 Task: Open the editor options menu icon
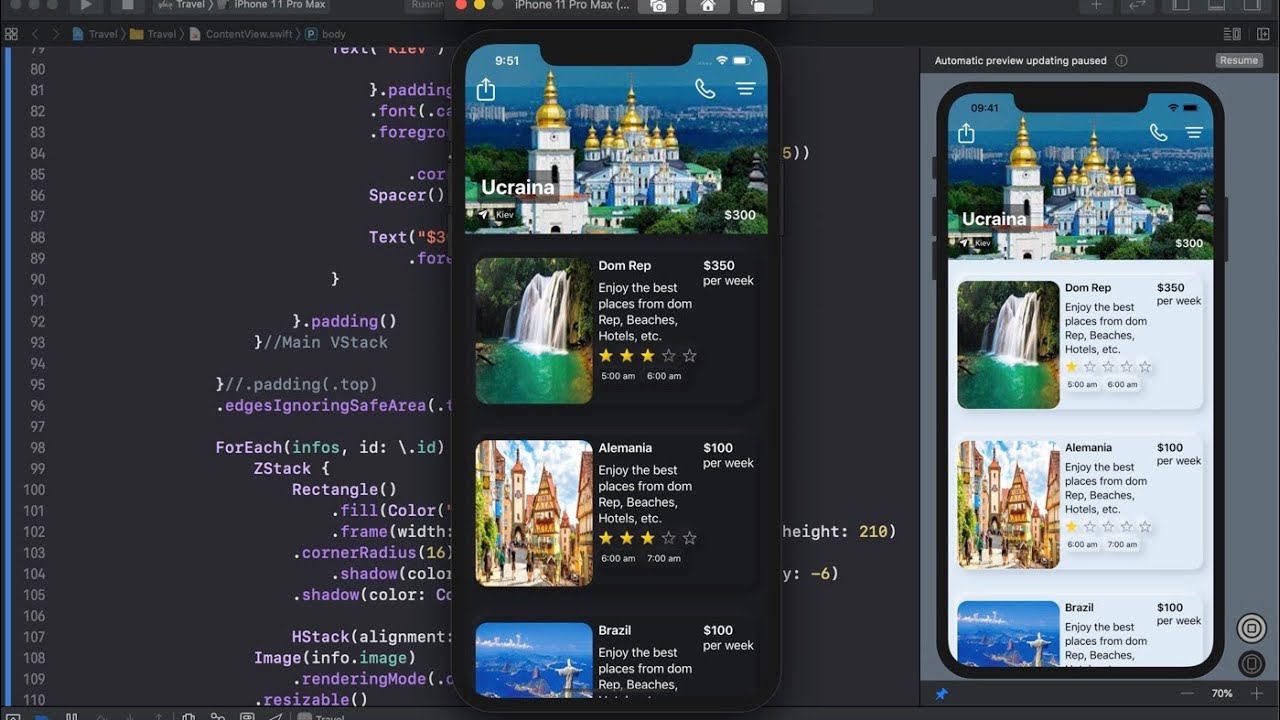(x=1232, y=33)
